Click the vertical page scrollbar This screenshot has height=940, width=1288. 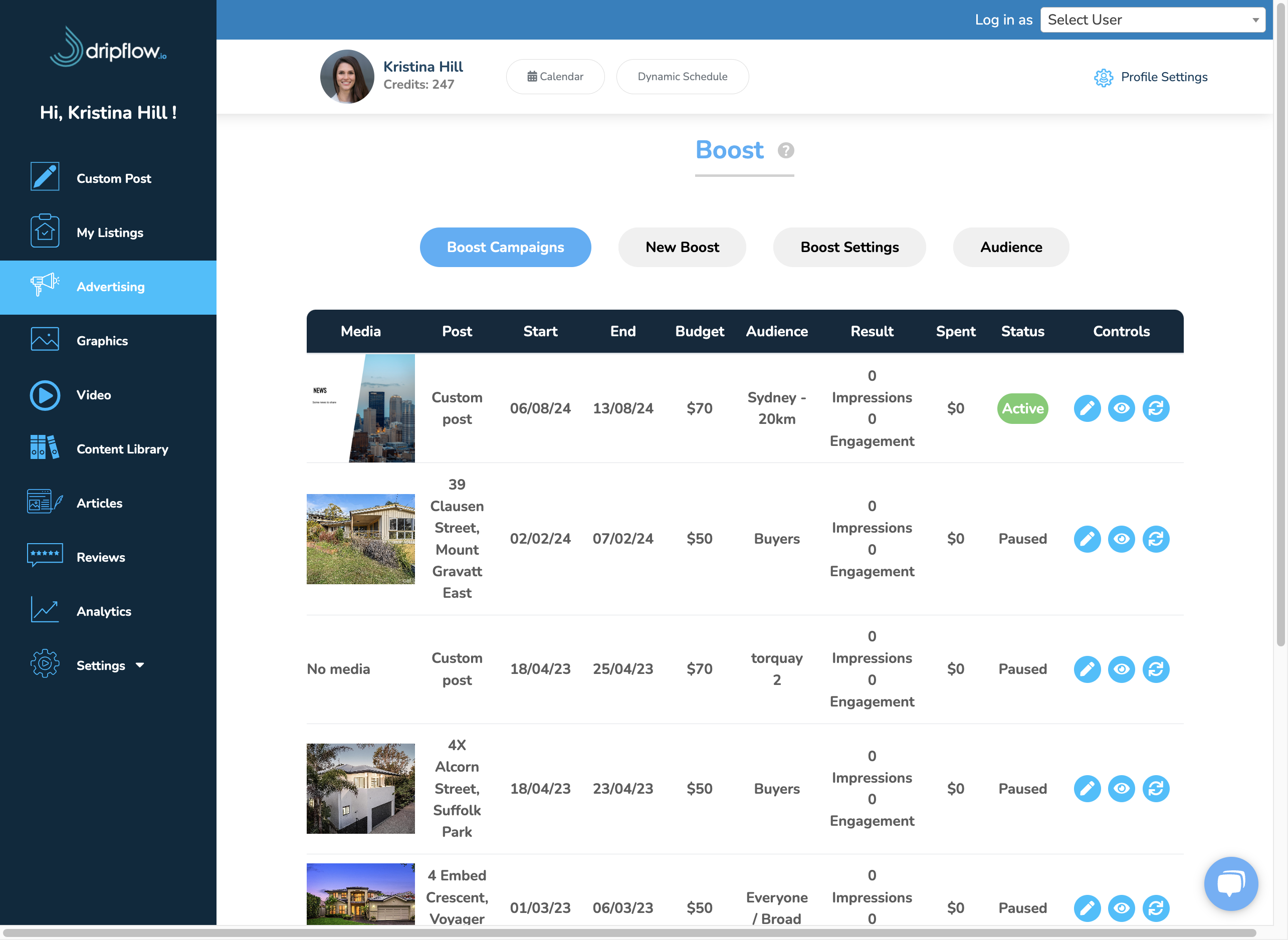pyautogui.click(x=1280, y=324)
